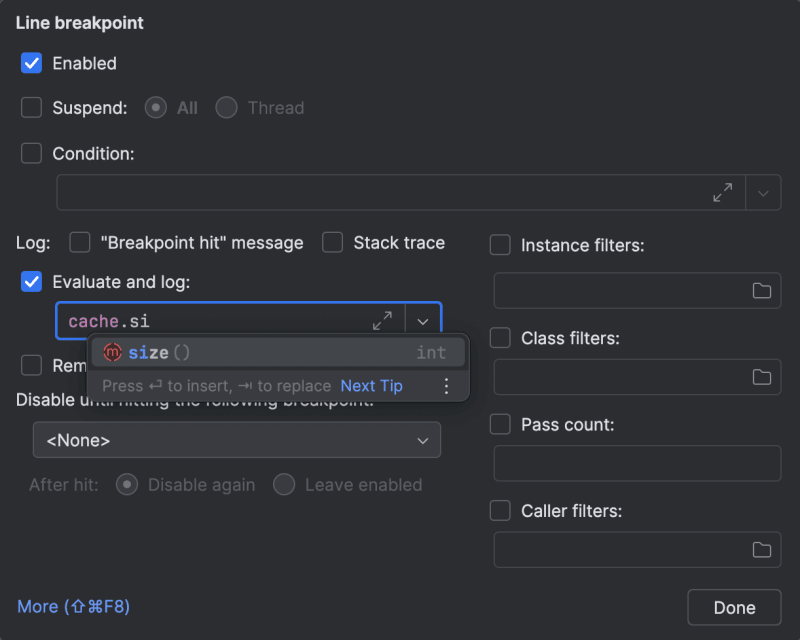Open the More settings link
800x640 pixels.
click(73, 606)
